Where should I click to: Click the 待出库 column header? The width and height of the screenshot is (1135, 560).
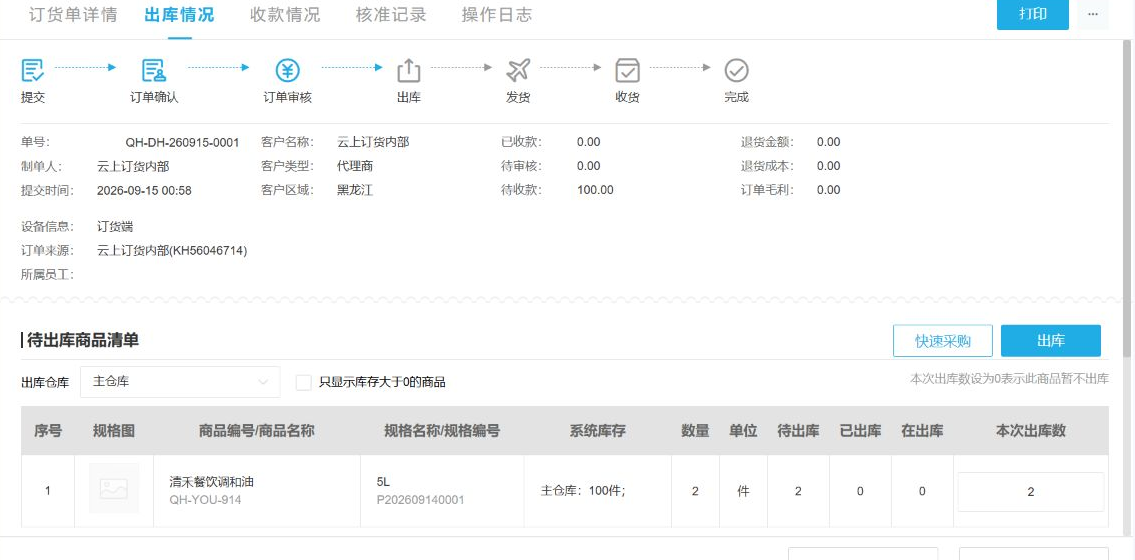pos(798,431)
